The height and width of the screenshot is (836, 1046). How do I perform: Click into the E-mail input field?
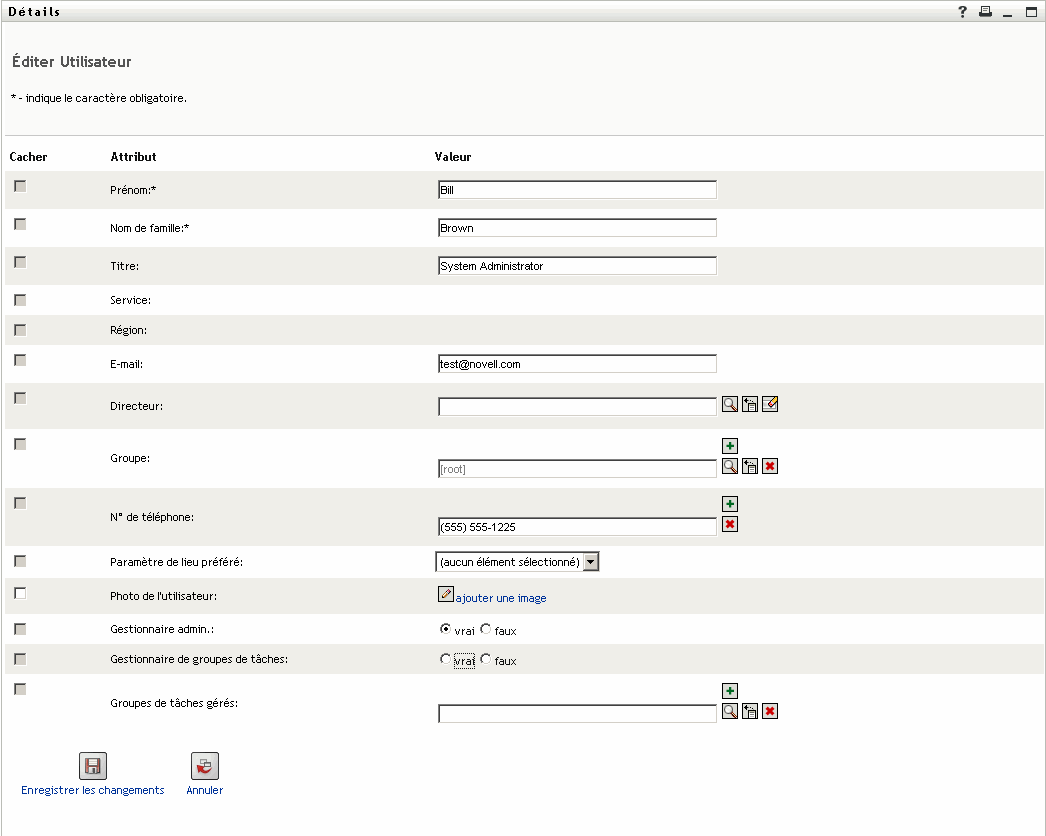click(577, 364)
